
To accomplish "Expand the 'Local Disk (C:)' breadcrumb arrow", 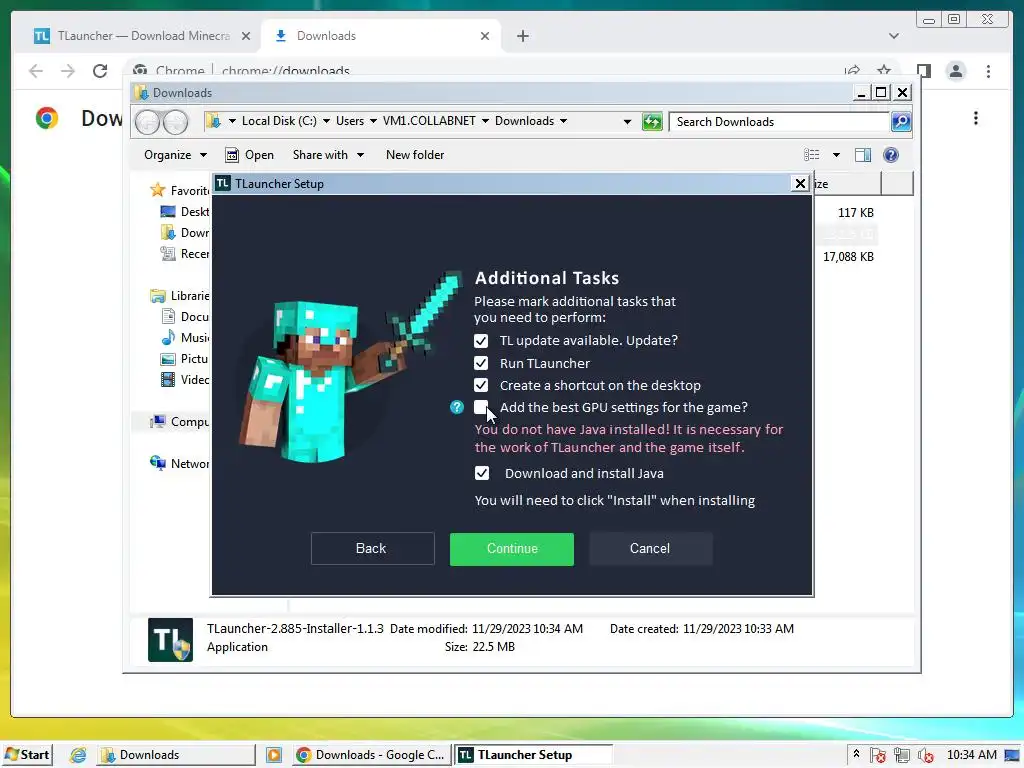I will (327, 121).
